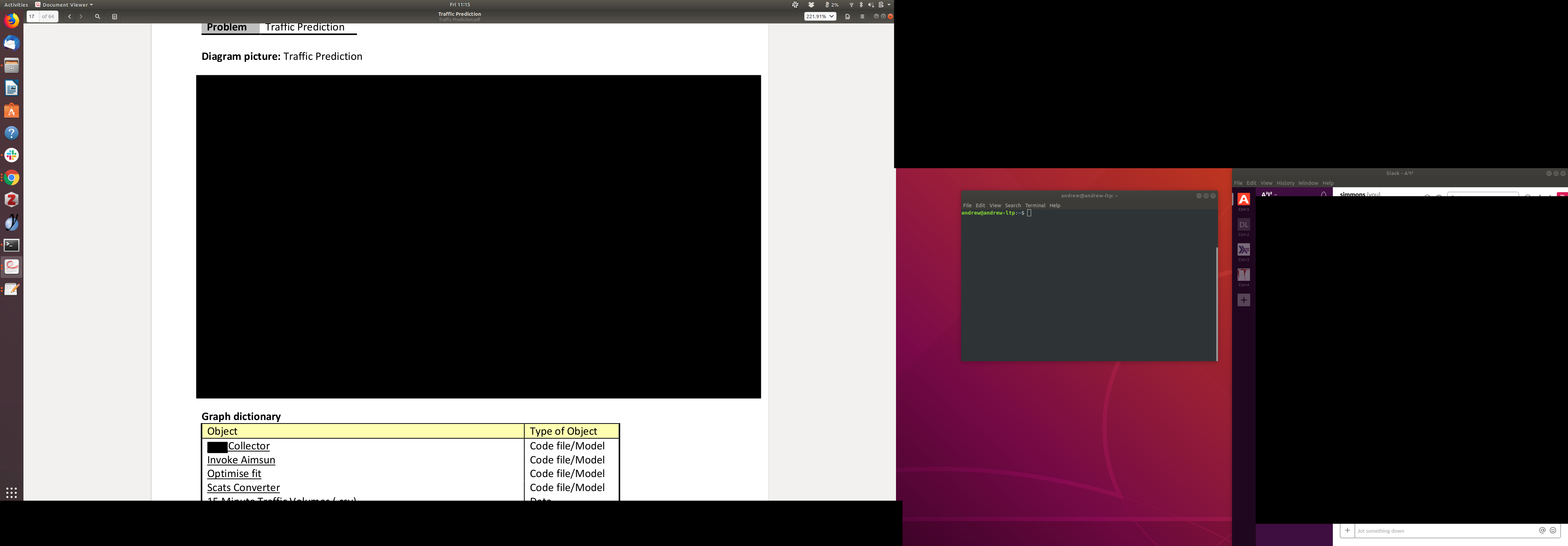Open the Document Viewer app menu dropdown
Screen dimensions: 1568x546
tap(64, 4)
